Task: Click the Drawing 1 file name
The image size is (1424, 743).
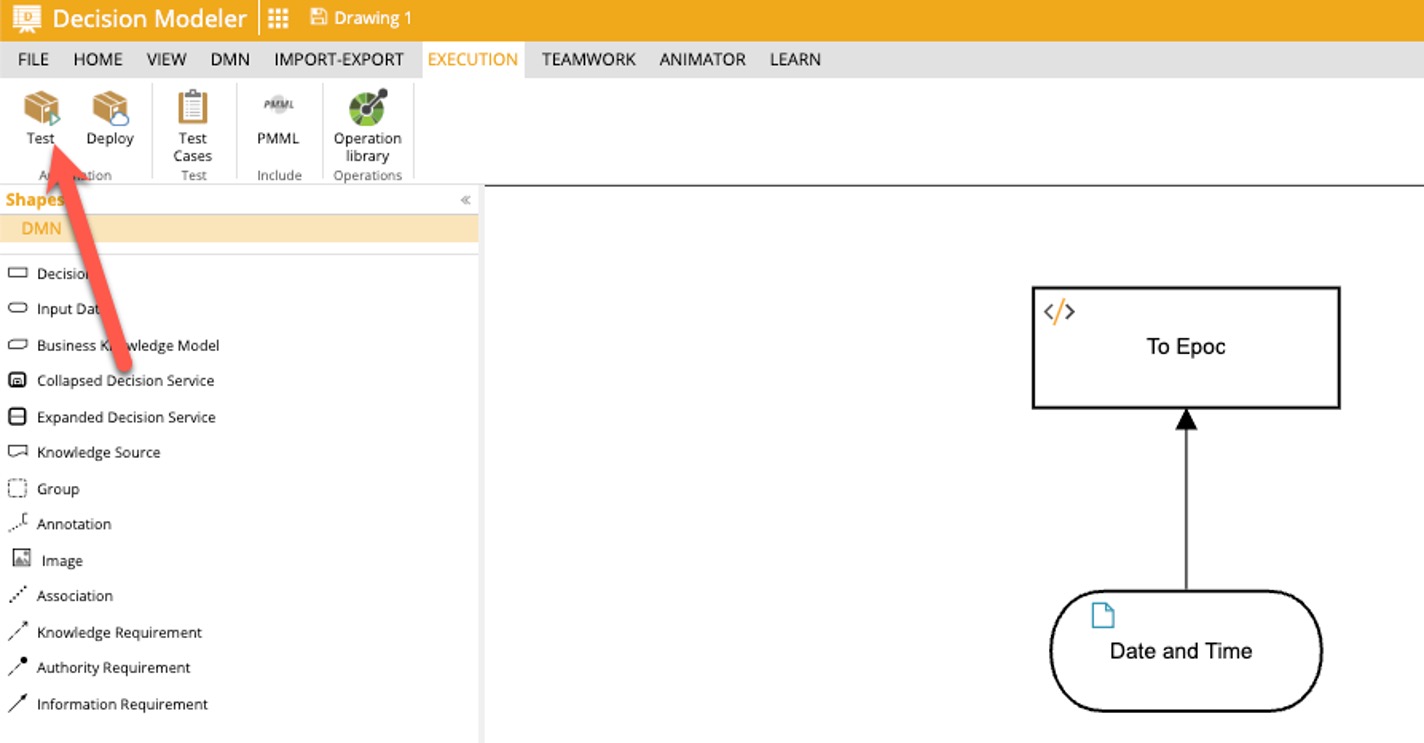Action: point(372,18)
